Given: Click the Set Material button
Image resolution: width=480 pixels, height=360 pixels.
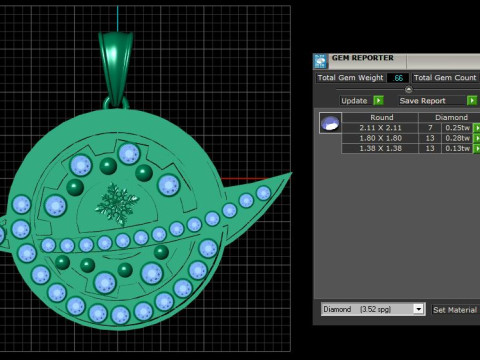Looking at the screenshot, I should (x=455, y=310).
